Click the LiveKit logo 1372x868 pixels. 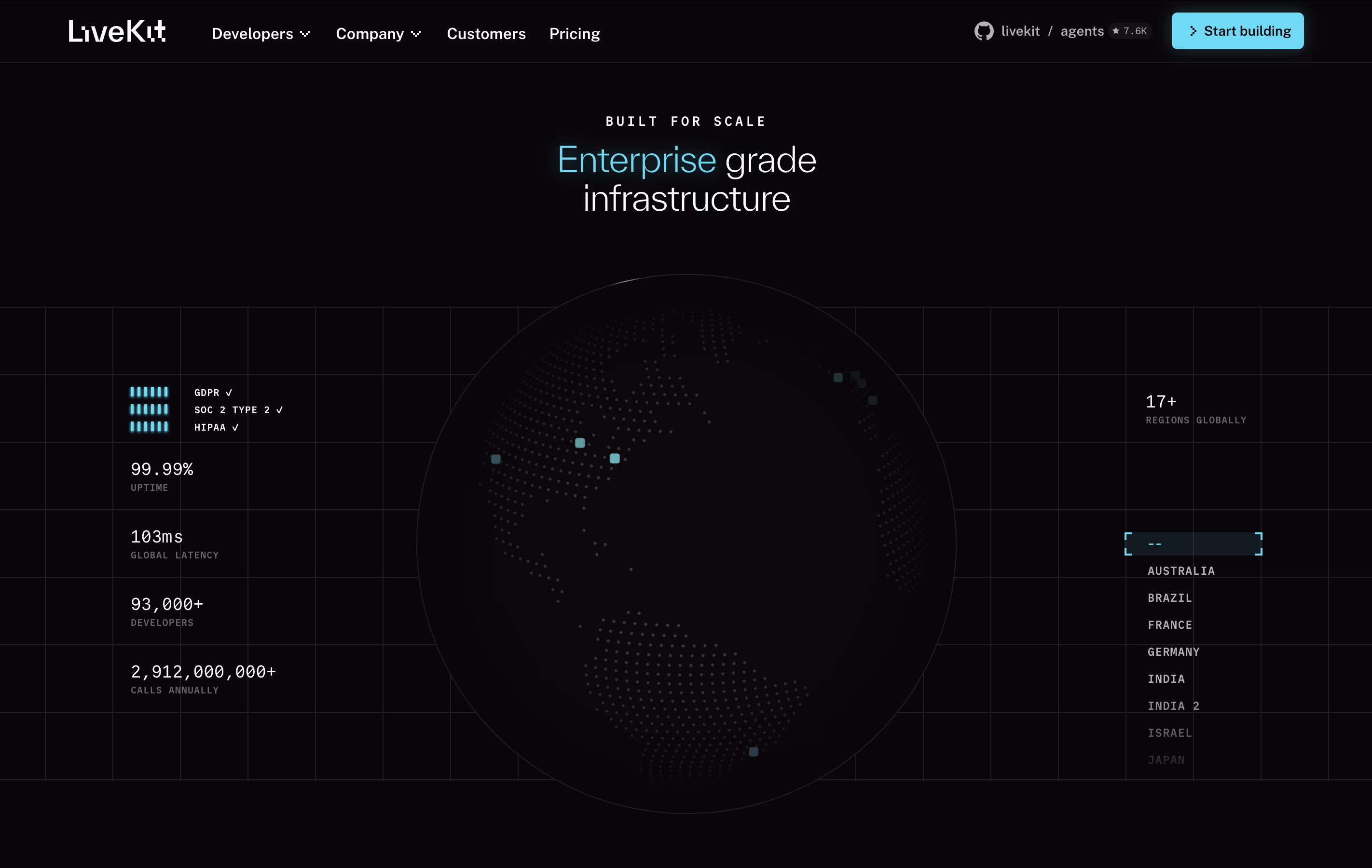tap(117, 31)
